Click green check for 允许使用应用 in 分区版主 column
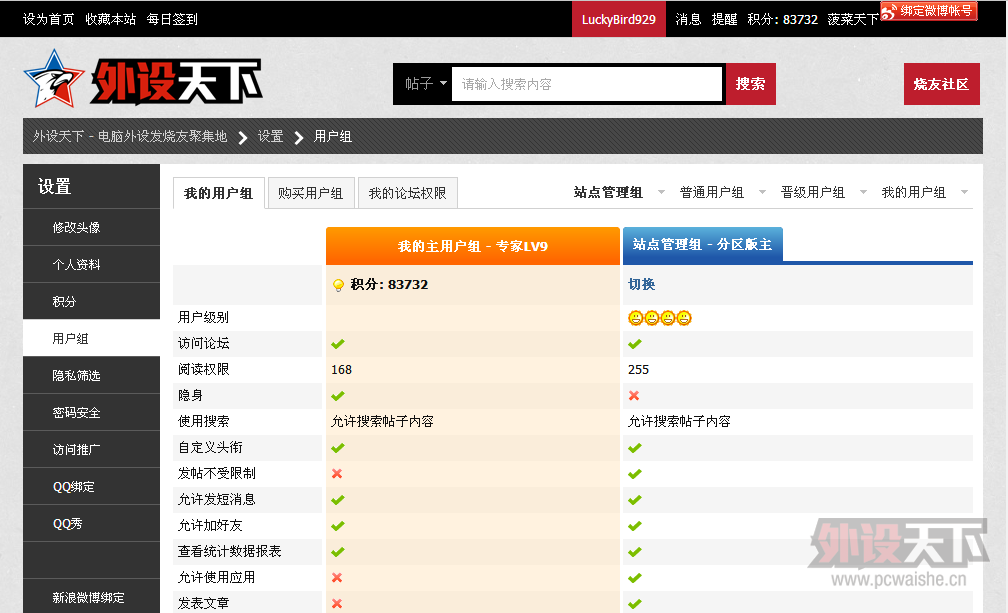 635,578
